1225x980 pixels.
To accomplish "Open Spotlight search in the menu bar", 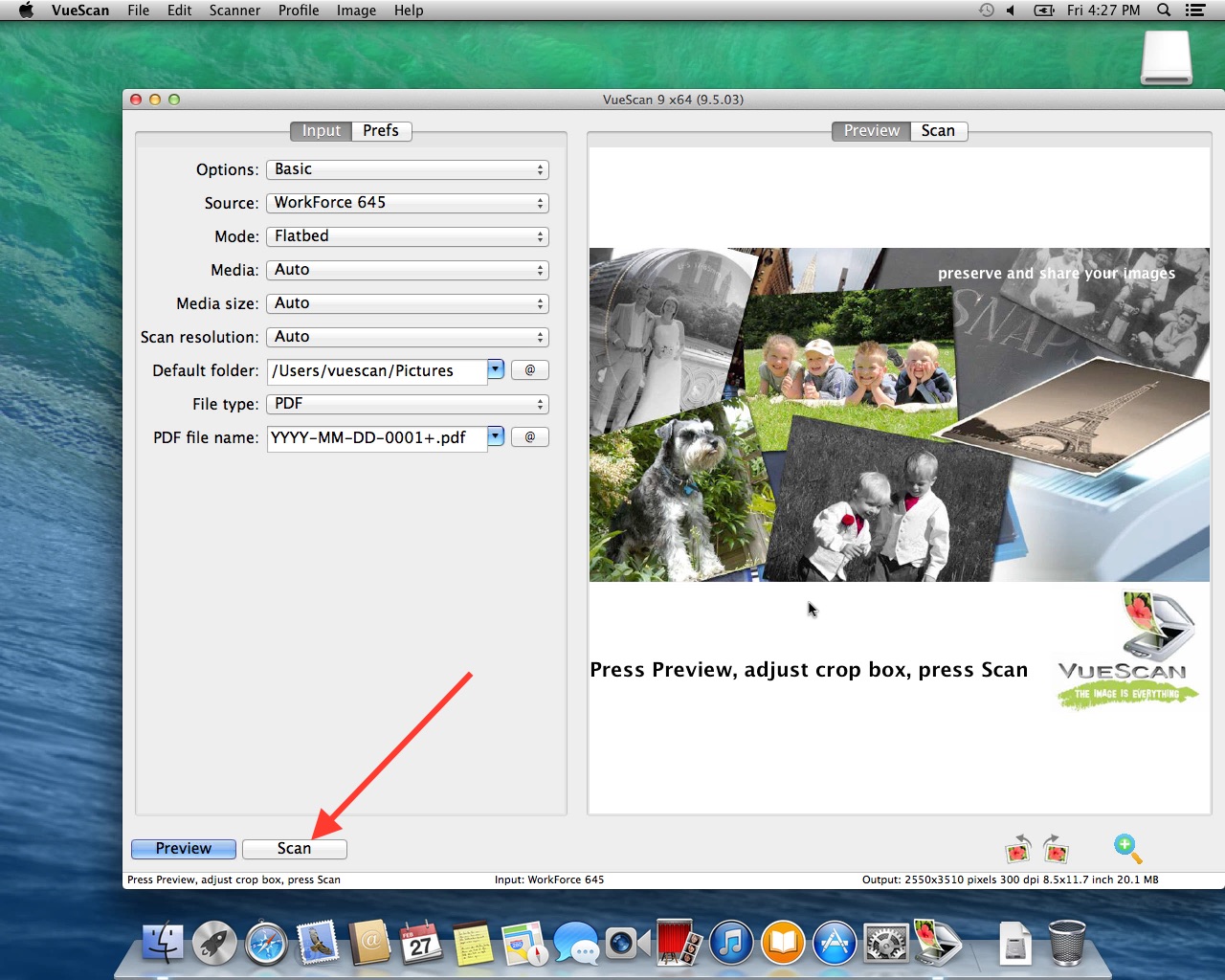I will point(1164,11).
